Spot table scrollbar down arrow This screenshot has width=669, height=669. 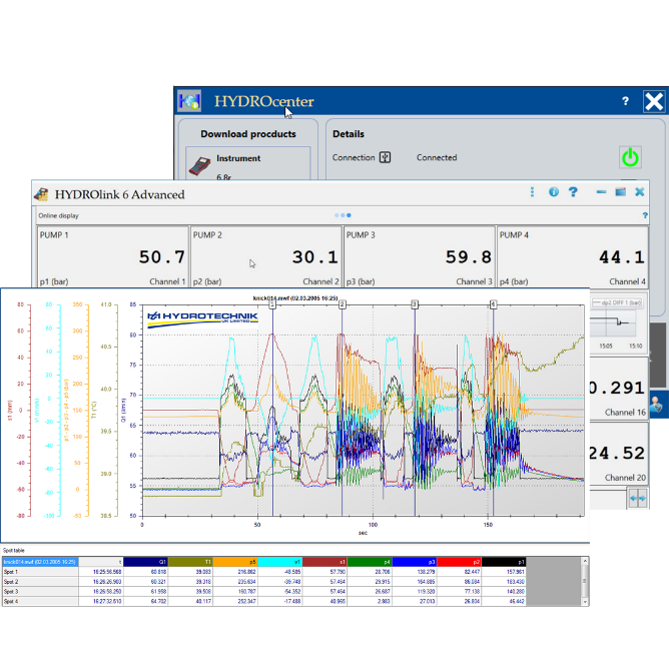coord(585,602)
